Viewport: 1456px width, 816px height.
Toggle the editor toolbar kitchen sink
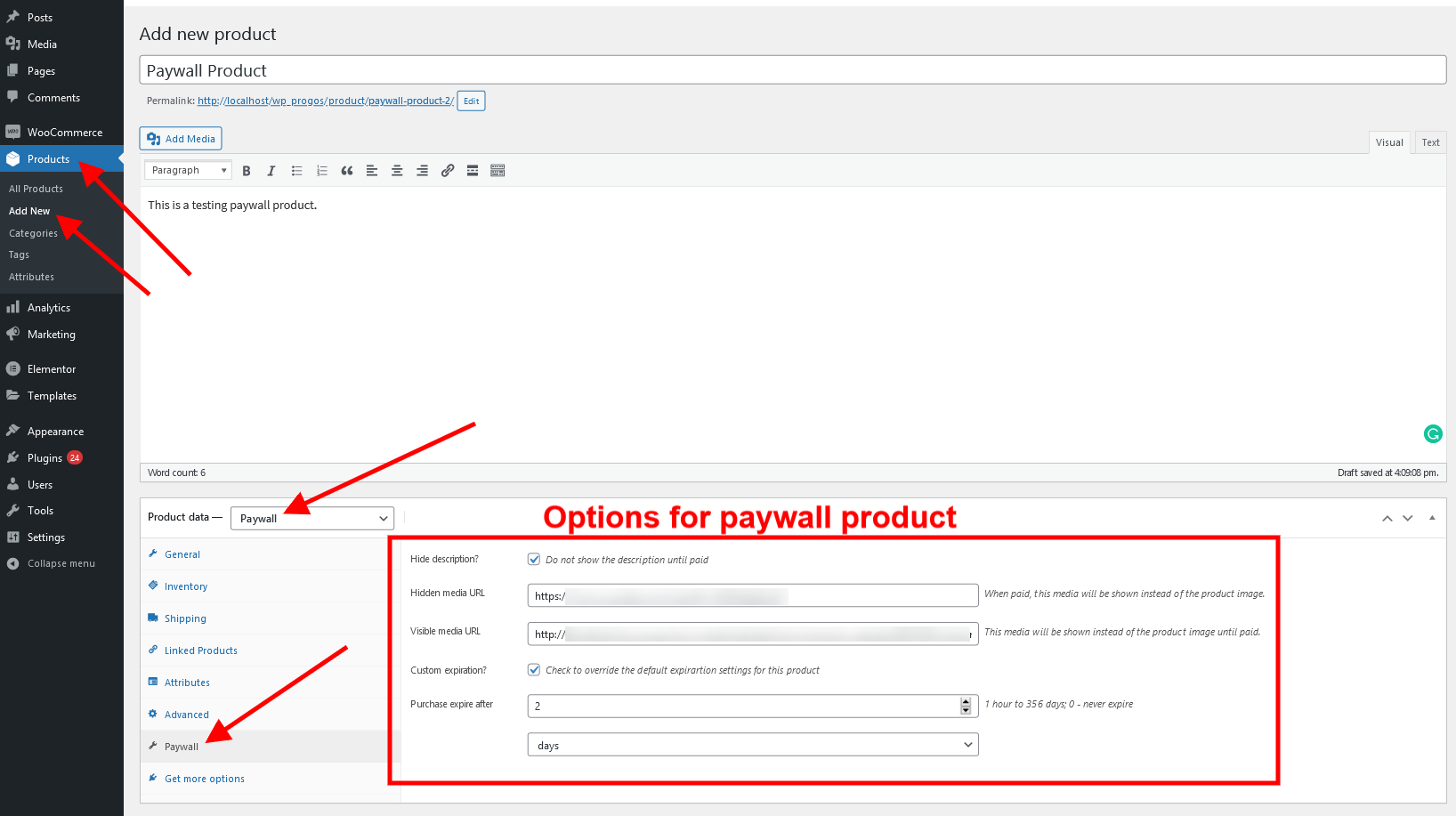pyautogui.click(x=497, y=171)
